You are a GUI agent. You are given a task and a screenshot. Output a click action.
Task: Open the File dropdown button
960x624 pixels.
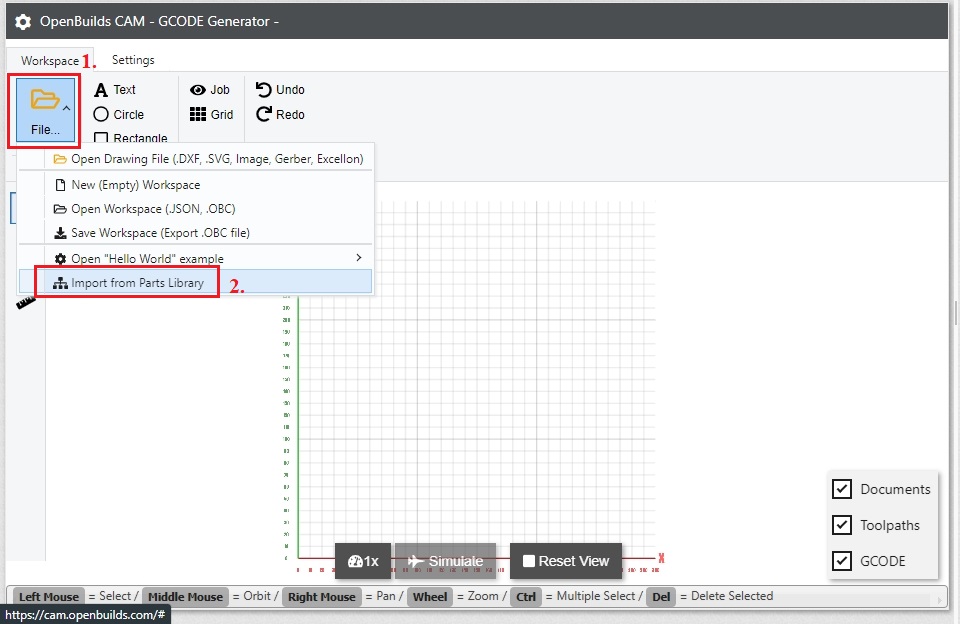[x=45, y=111]
